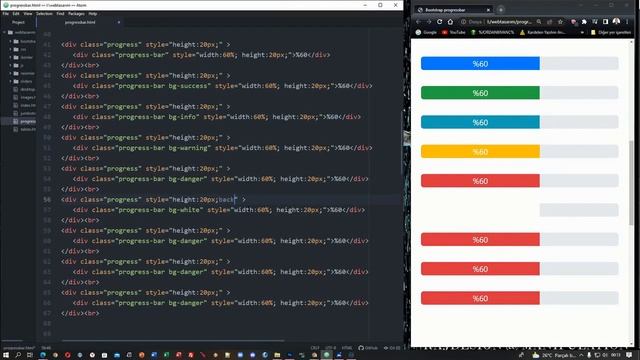Click the Project panel header
The height and width of the screenshot is (360, 640).
(x=18, y=22)
